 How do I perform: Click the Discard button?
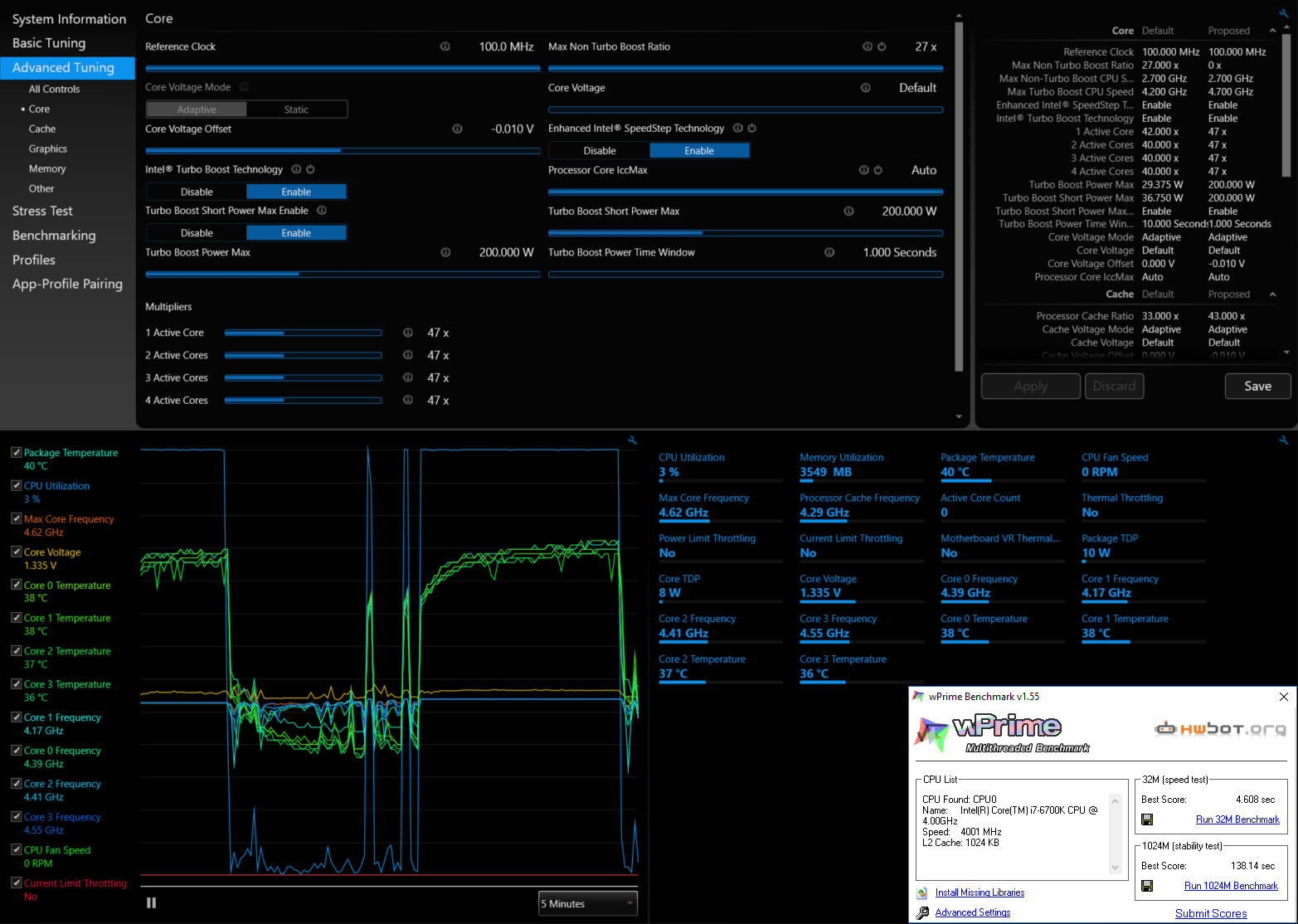pos(1114,386)
